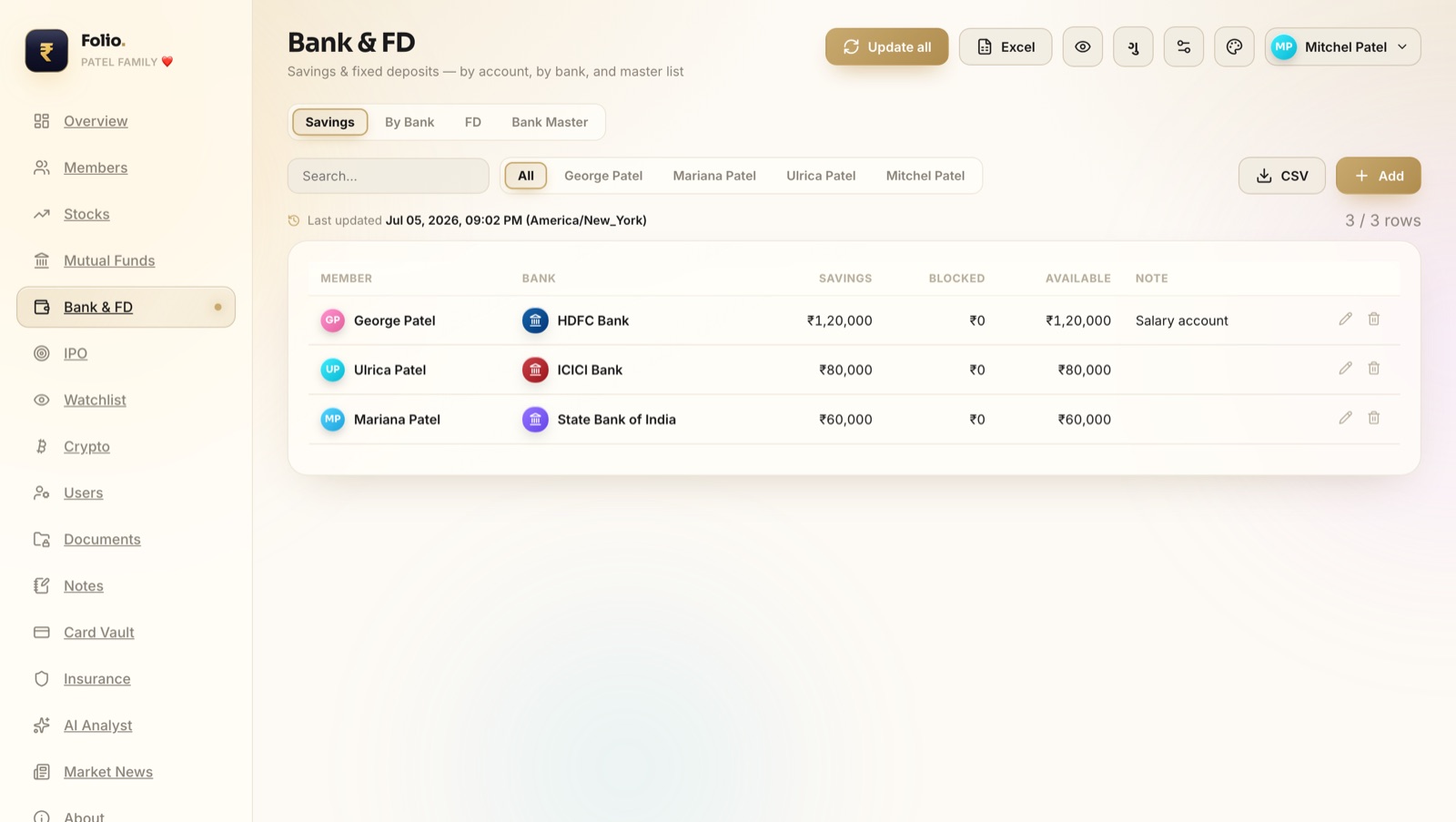The height and width of the screenshot is (822, 1456).
Task: Filter by George Patel
Action: [603, 176]
